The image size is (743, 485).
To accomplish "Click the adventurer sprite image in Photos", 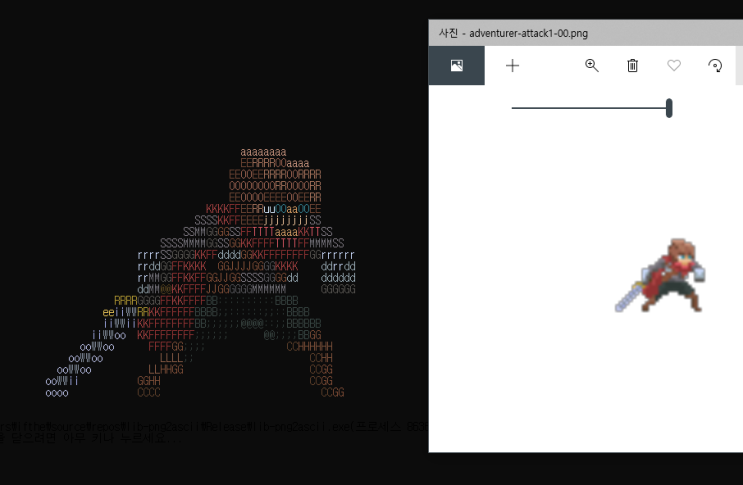I will click(660, 275).
